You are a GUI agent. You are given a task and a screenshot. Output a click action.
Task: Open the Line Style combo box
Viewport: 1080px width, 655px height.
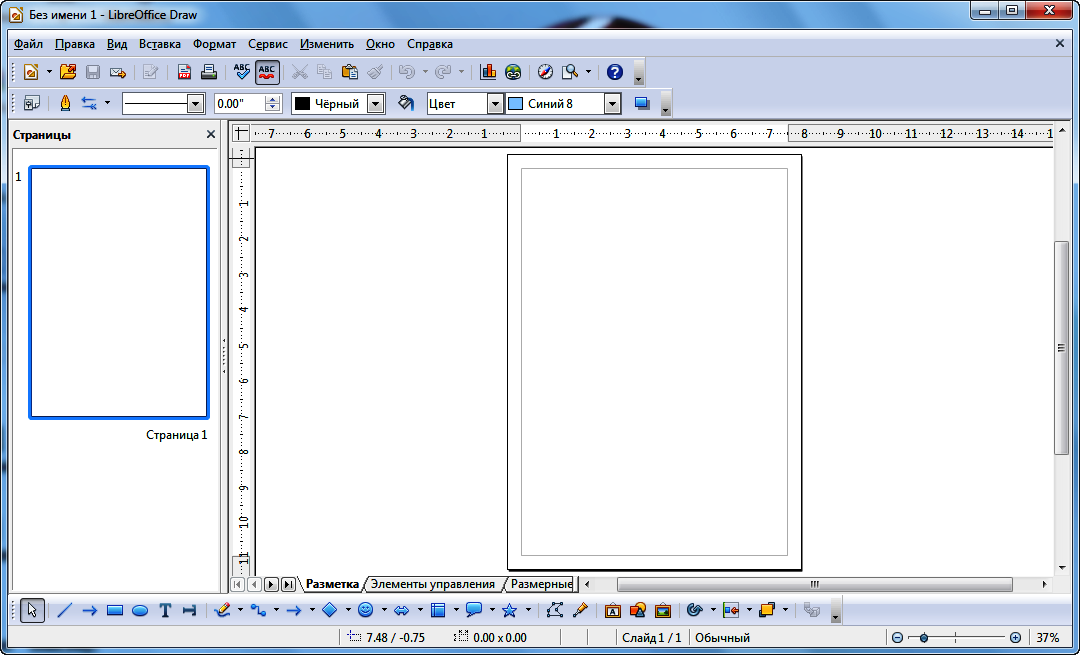click(164, 104)
